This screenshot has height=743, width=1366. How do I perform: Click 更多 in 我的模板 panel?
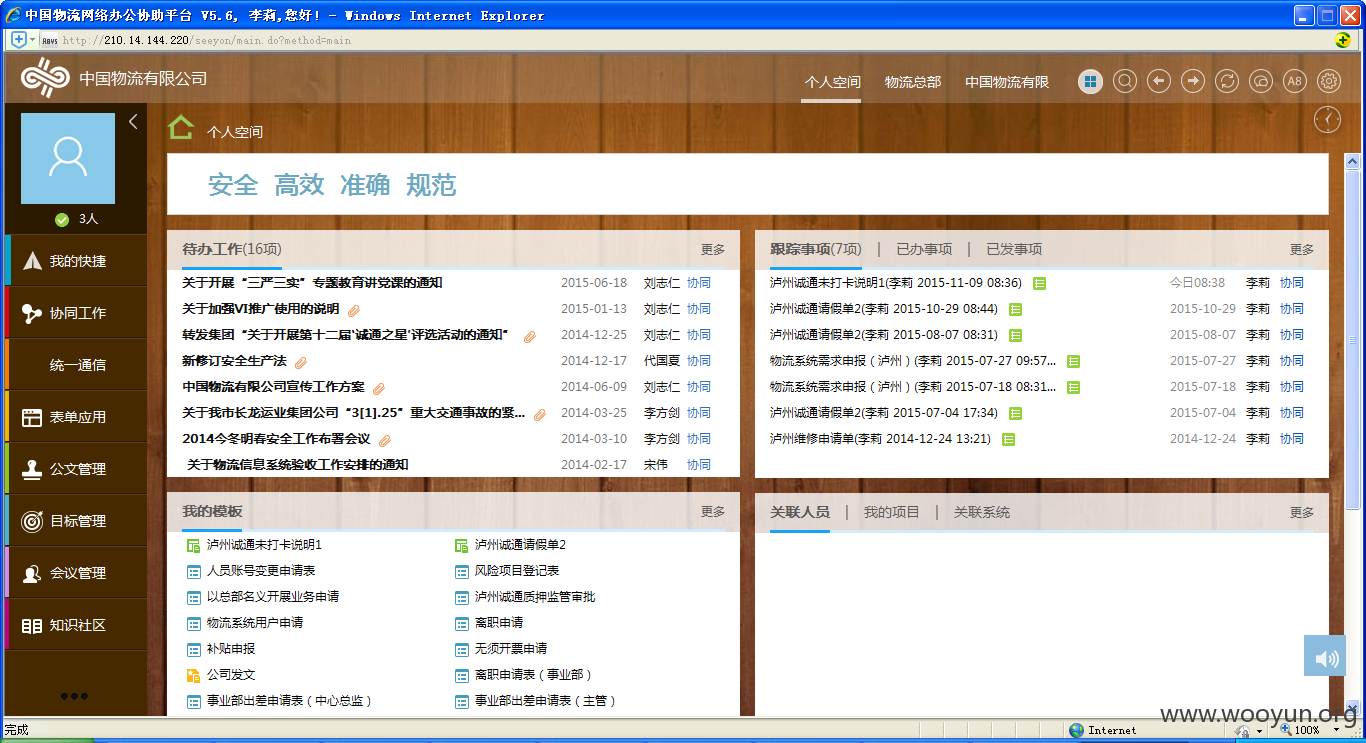click(713, 511)
